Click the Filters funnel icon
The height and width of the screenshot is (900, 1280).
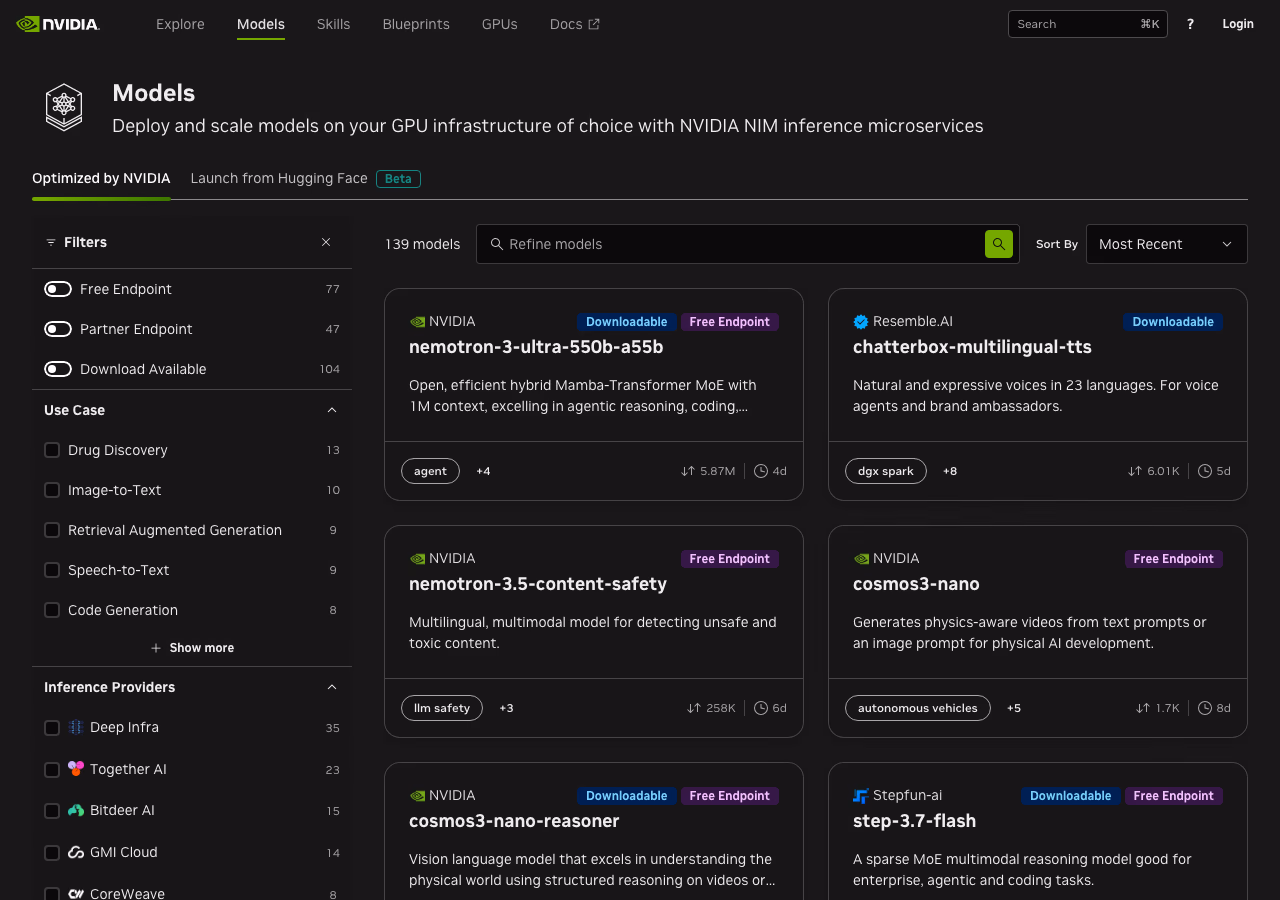click(51, 242)
